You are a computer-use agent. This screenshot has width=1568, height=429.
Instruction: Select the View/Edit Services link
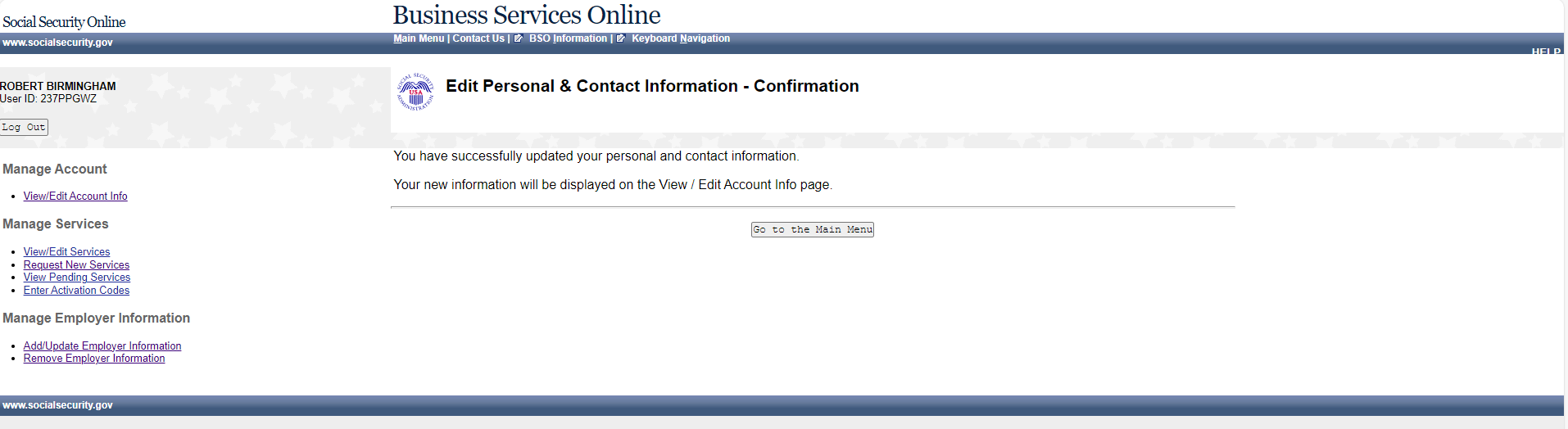pyautogui.click(x=66, y=252)
